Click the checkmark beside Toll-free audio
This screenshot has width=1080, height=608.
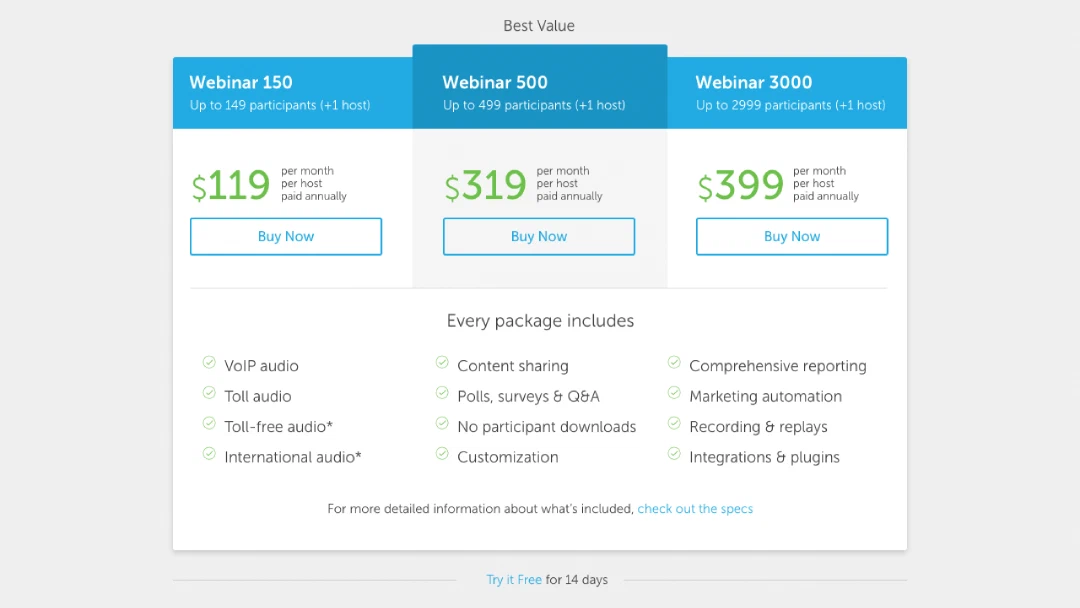(209, 423)
